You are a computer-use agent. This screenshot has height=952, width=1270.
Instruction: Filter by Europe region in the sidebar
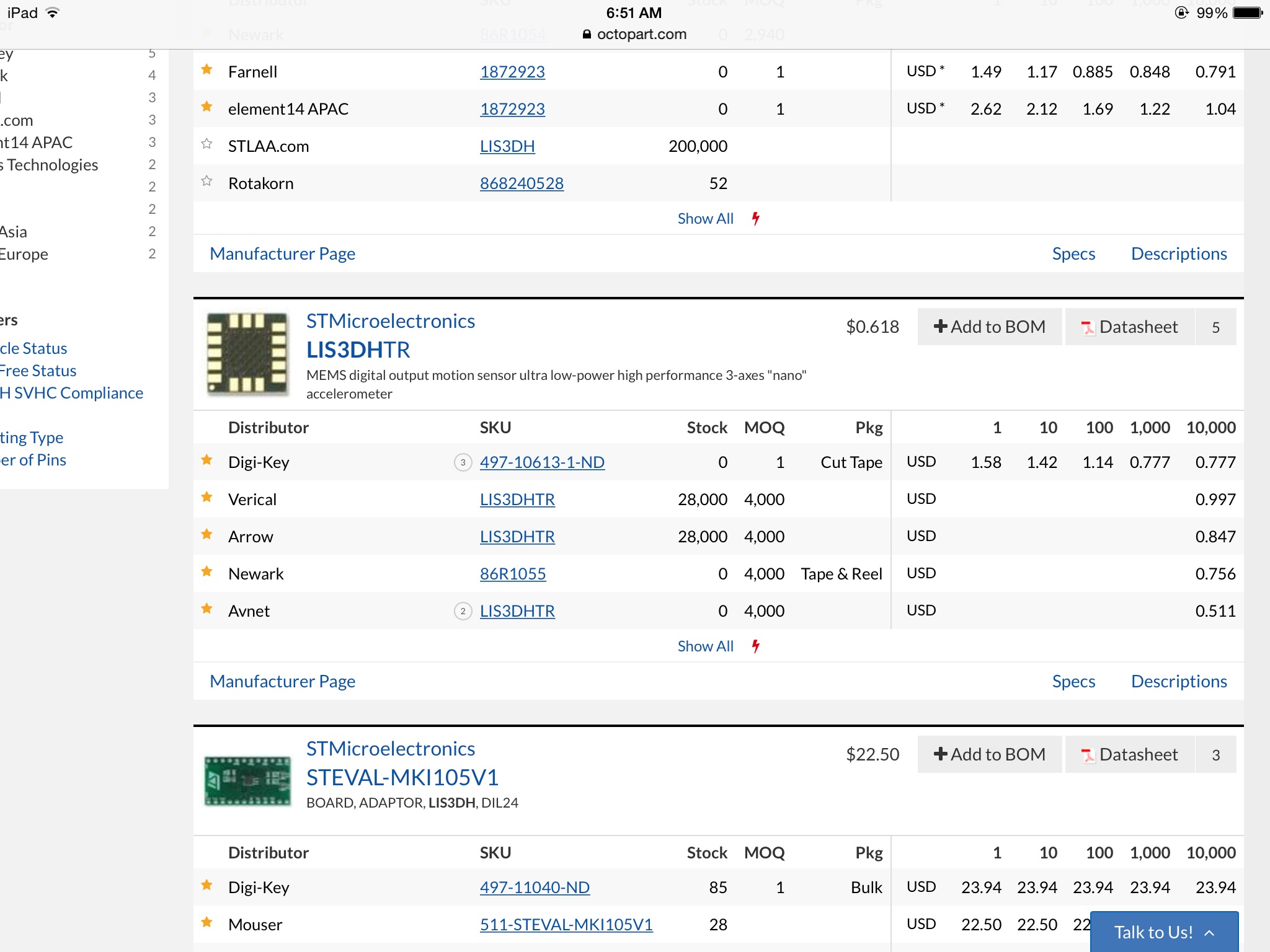click(24, 254)
